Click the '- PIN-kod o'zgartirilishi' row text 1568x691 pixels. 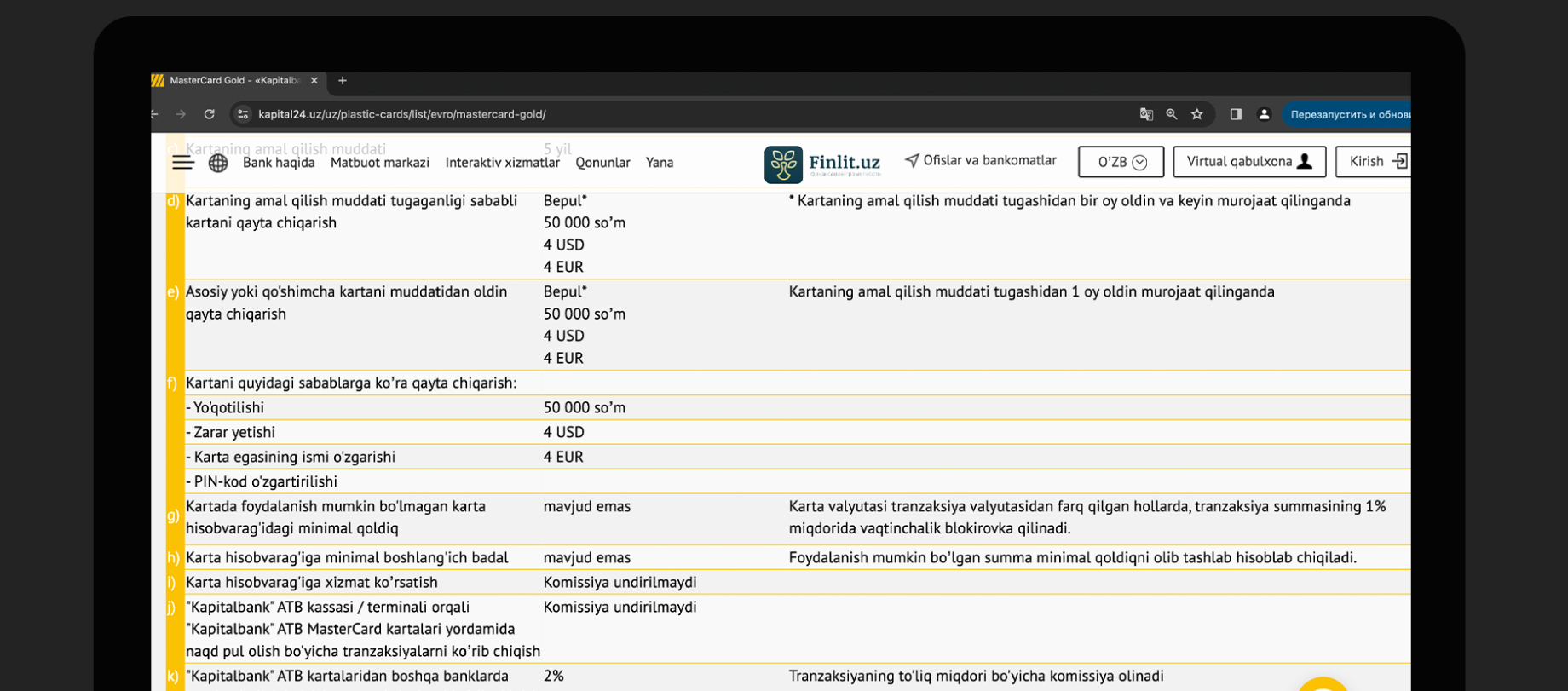262,481
